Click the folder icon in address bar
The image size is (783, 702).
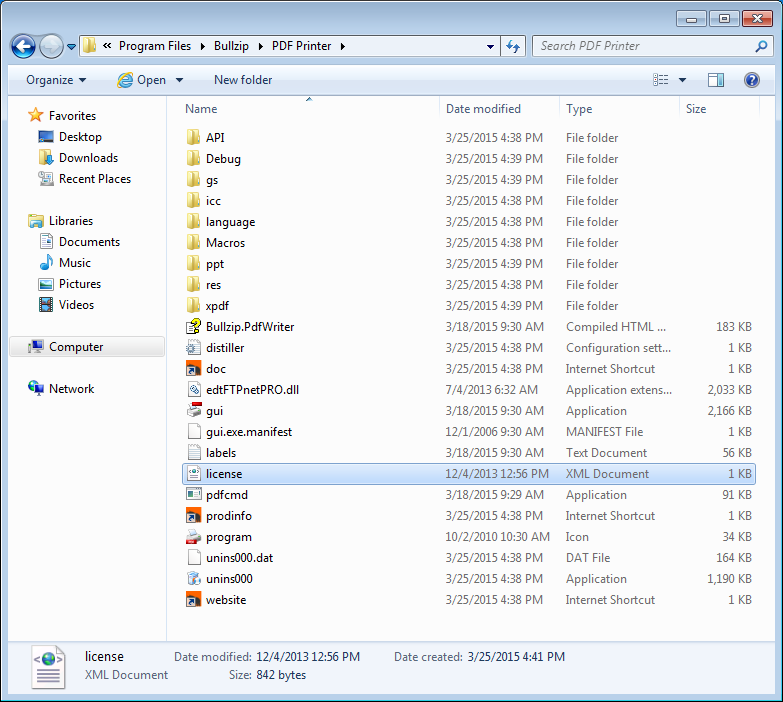tap(89, 46)
